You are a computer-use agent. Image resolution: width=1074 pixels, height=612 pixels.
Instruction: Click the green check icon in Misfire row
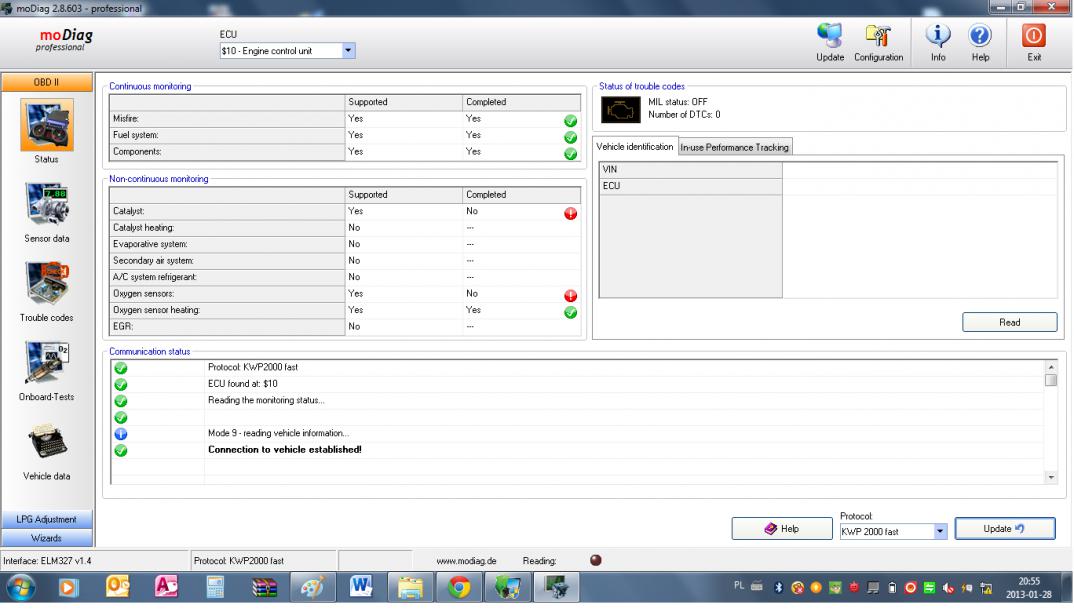pos(570,121)
